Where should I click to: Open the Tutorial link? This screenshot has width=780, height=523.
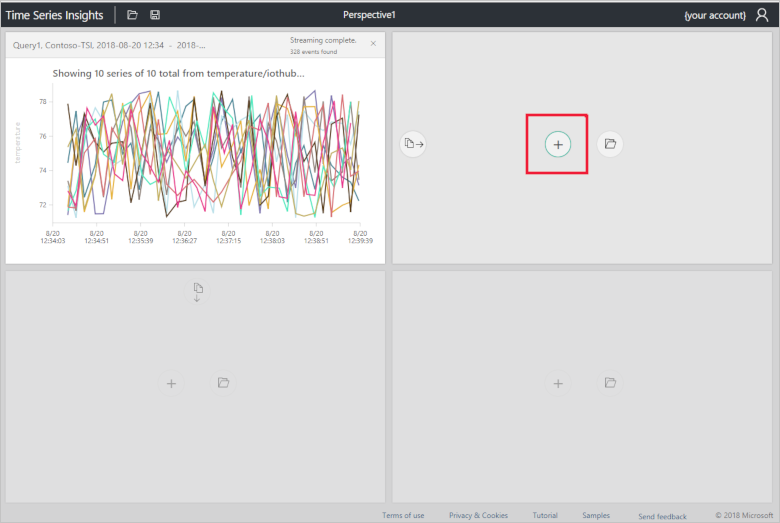click(545, 516)
